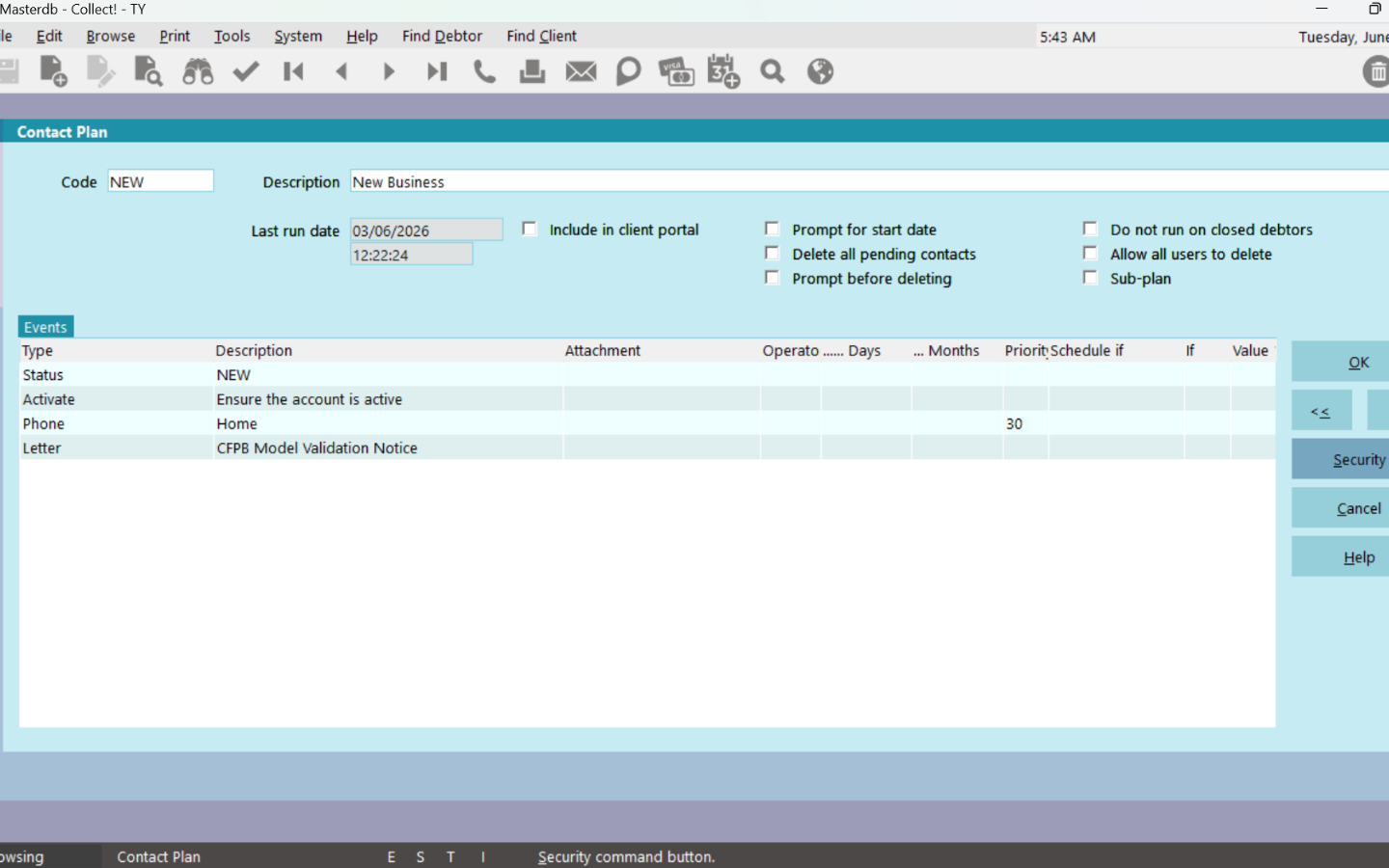Click the envelope mail icon
The image size is (1389, 868).
tap(581, 71)
